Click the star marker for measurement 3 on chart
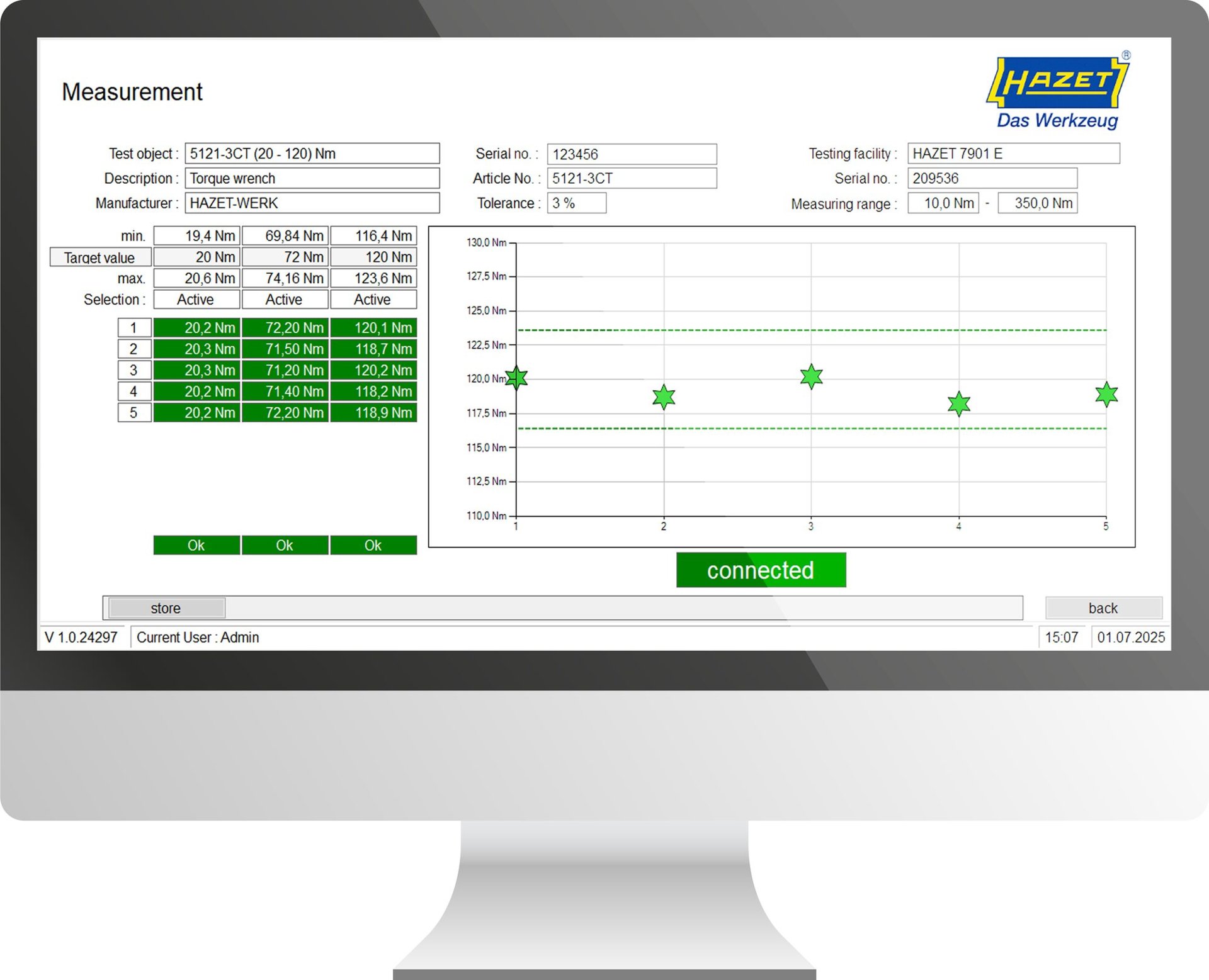The width and height of the screenshot is (1209, 980). 811,376
